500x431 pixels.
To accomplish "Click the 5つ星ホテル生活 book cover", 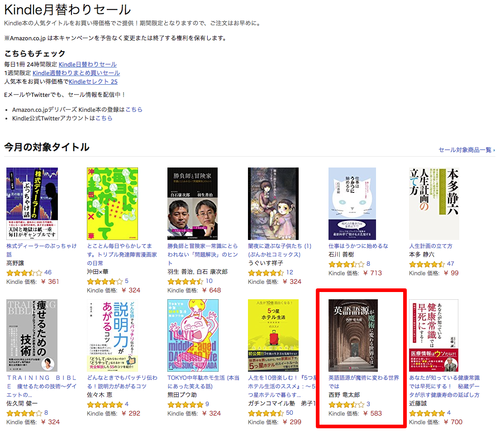I will click(273, 335).
